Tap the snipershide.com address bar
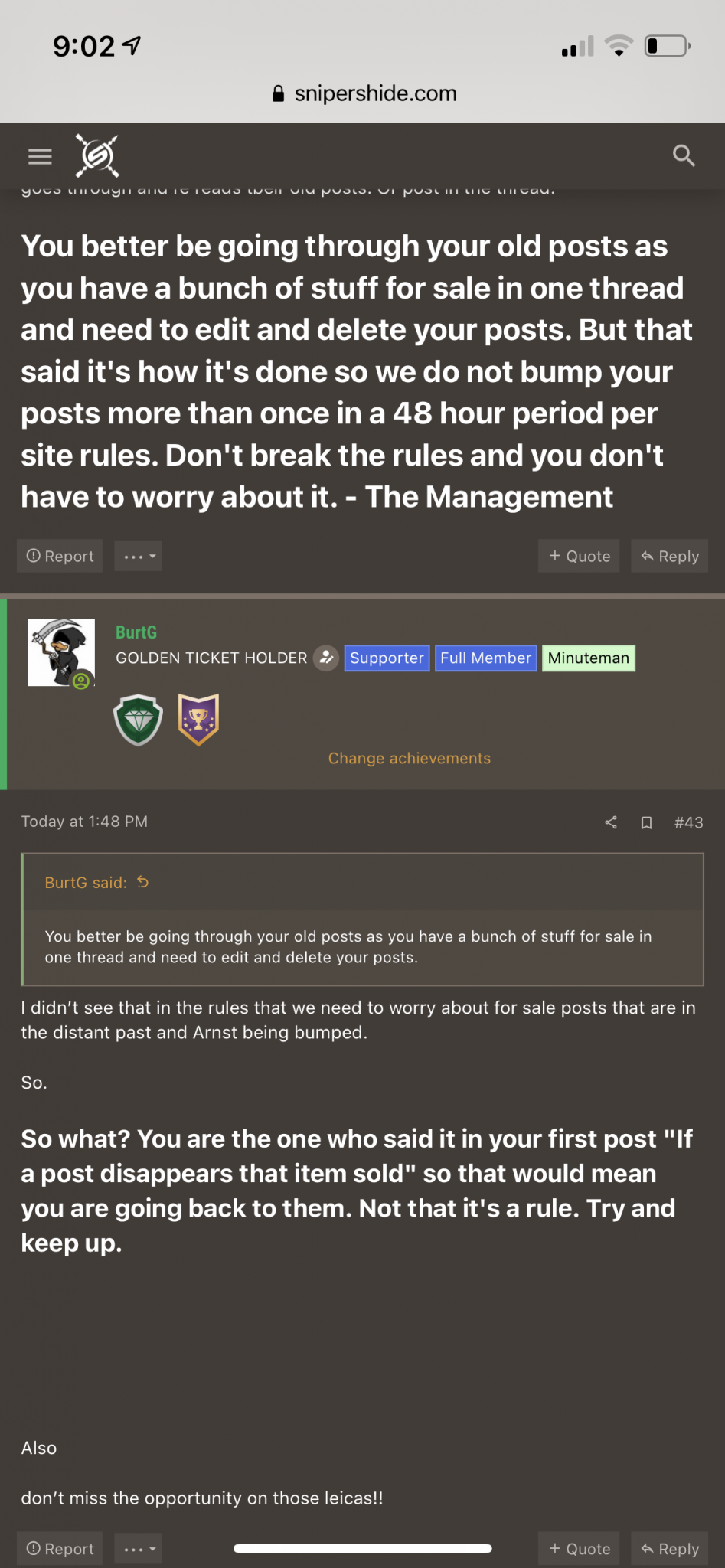The height and width of the screenshot is (1568, 725). coord(363,93)
